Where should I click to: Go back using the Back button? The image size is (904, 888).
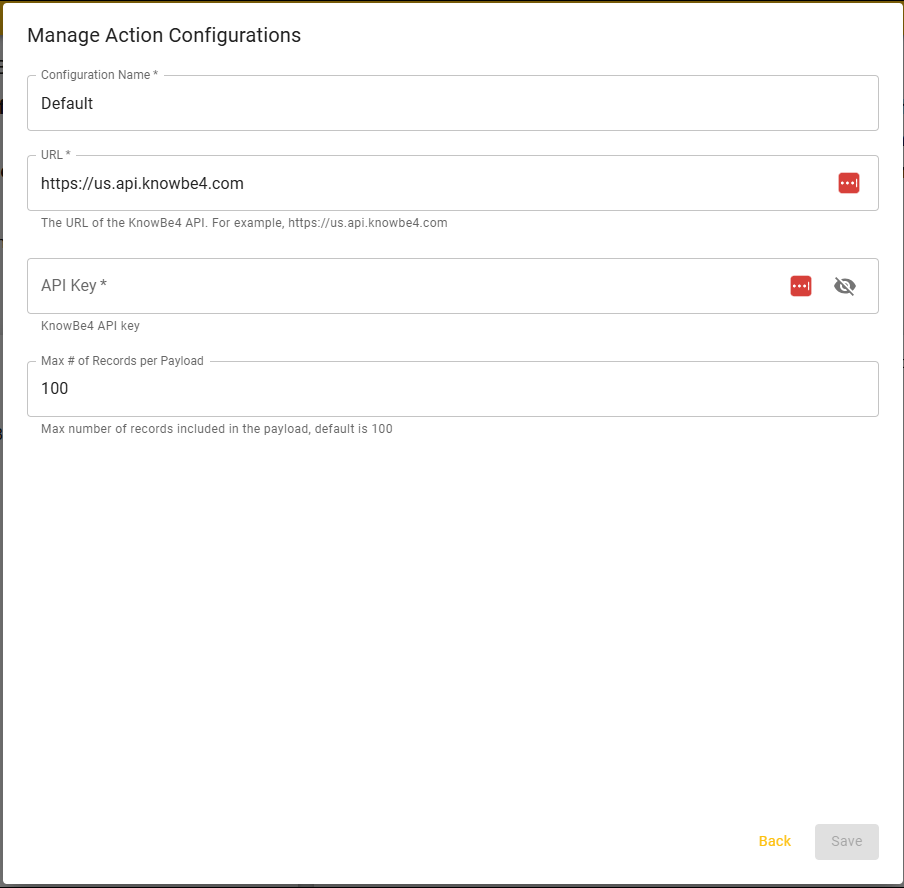tap(774, 841)
